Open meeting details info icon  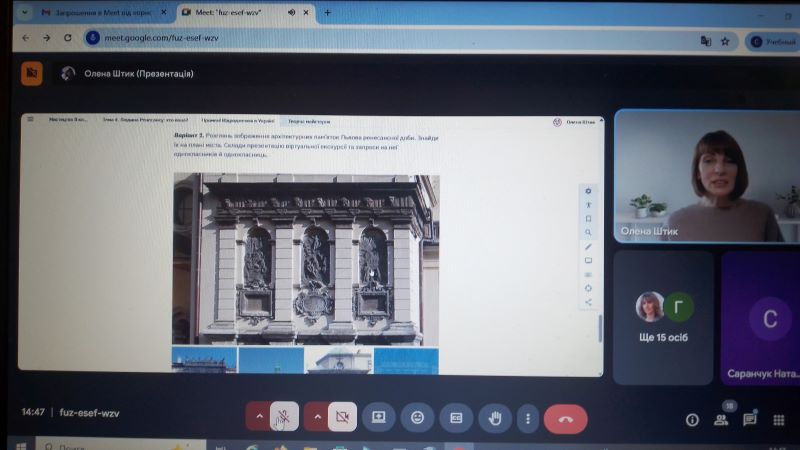coord(691,420)
